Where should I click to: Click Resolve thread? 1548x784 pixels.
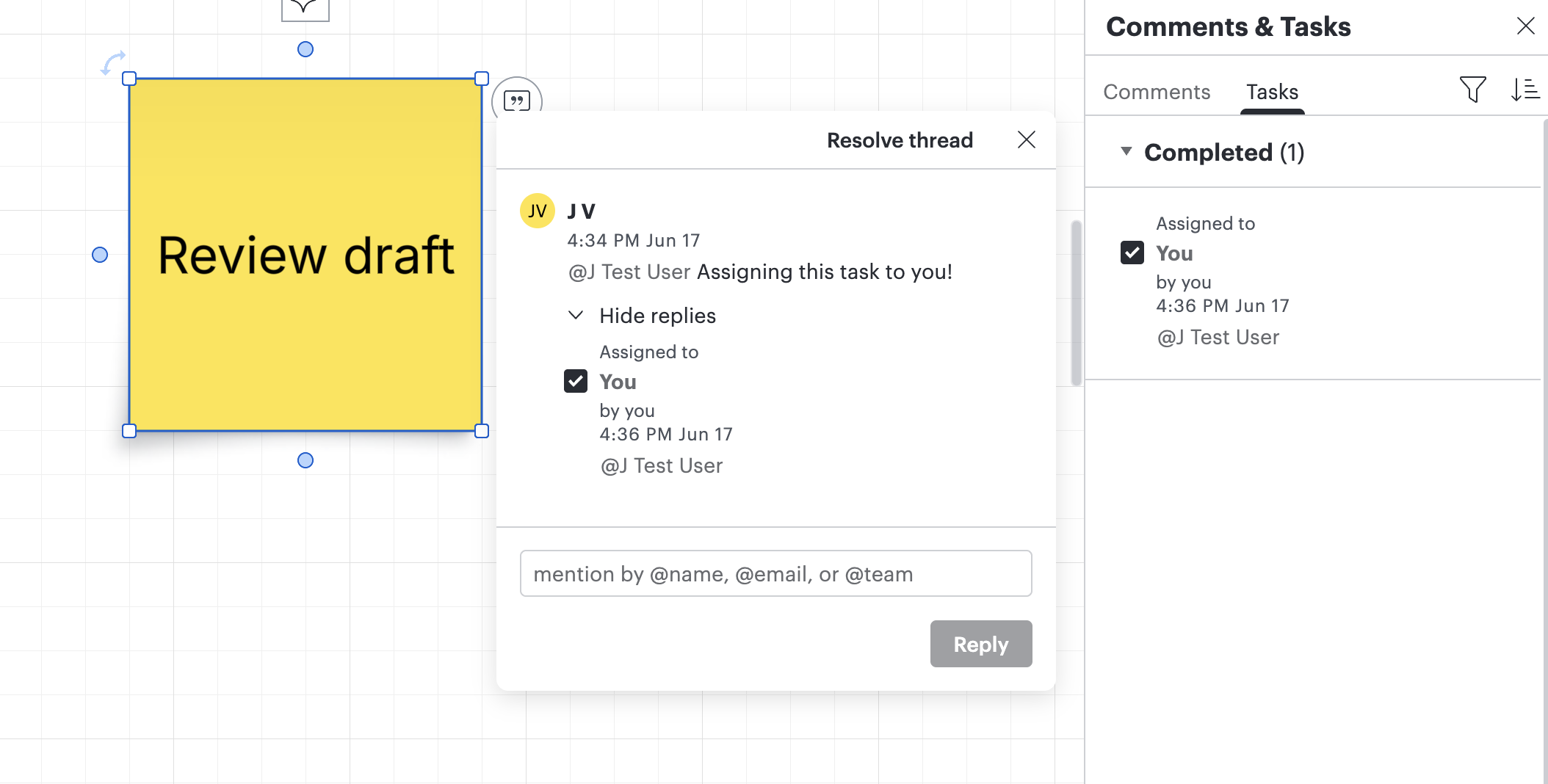point(900,140)
